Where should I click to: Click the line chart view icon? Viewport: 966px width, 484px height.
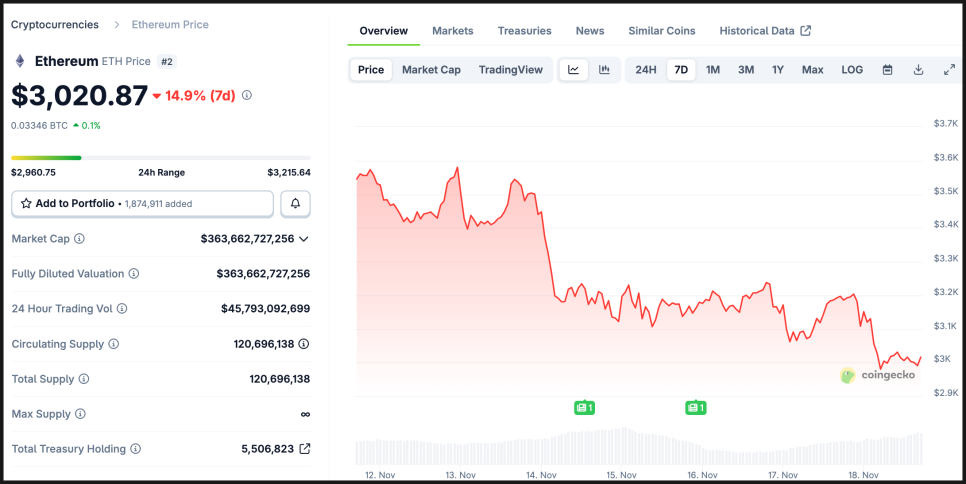tap(573, 70)
